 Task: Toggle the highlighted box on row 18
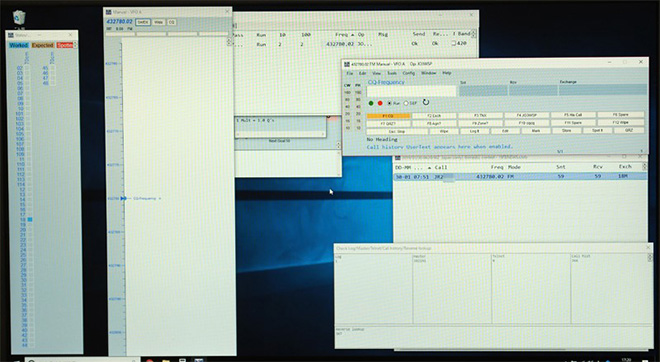tap(30, 220)
